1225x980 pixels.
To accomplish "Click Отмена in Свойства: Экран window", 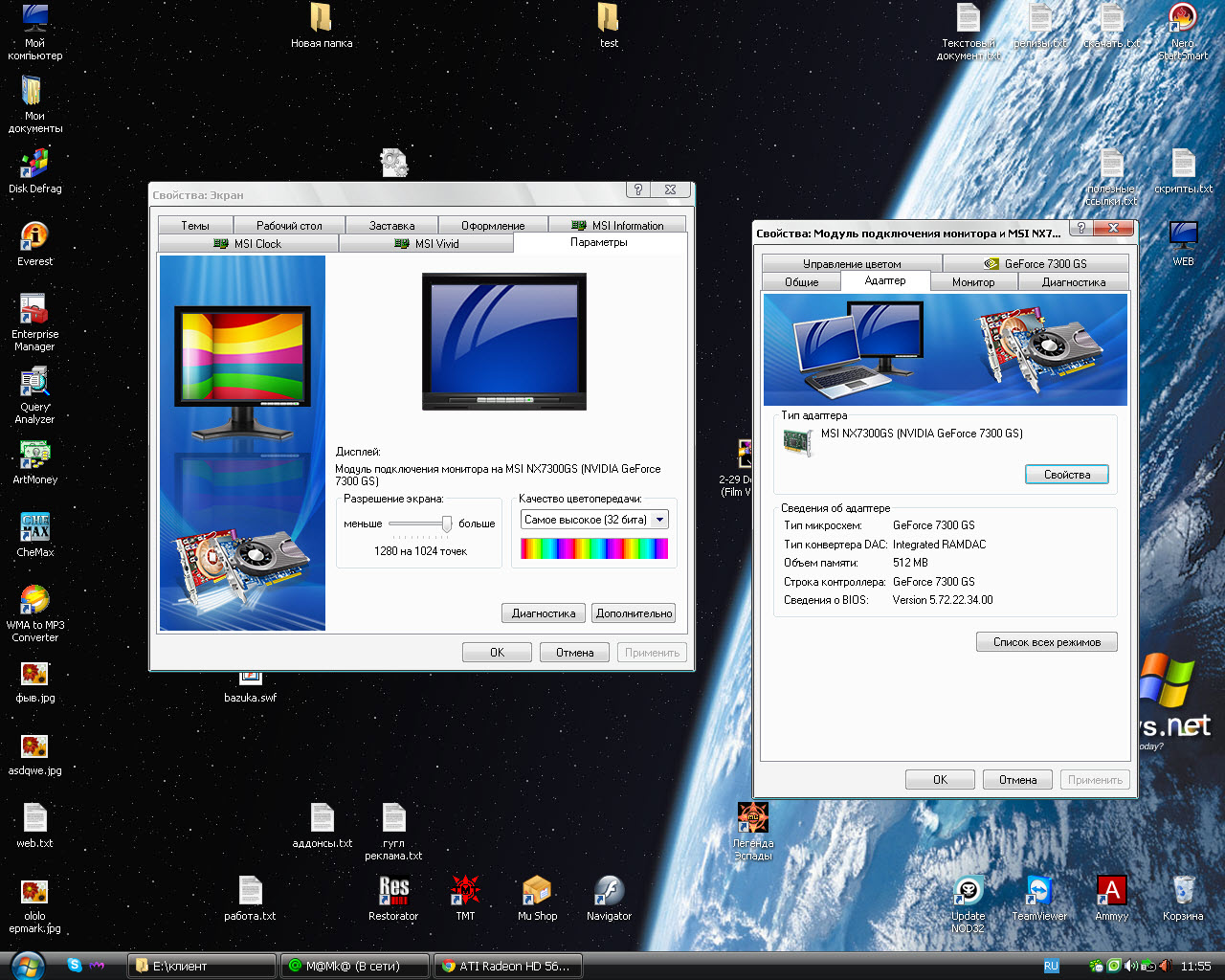I will click(574, 652).
